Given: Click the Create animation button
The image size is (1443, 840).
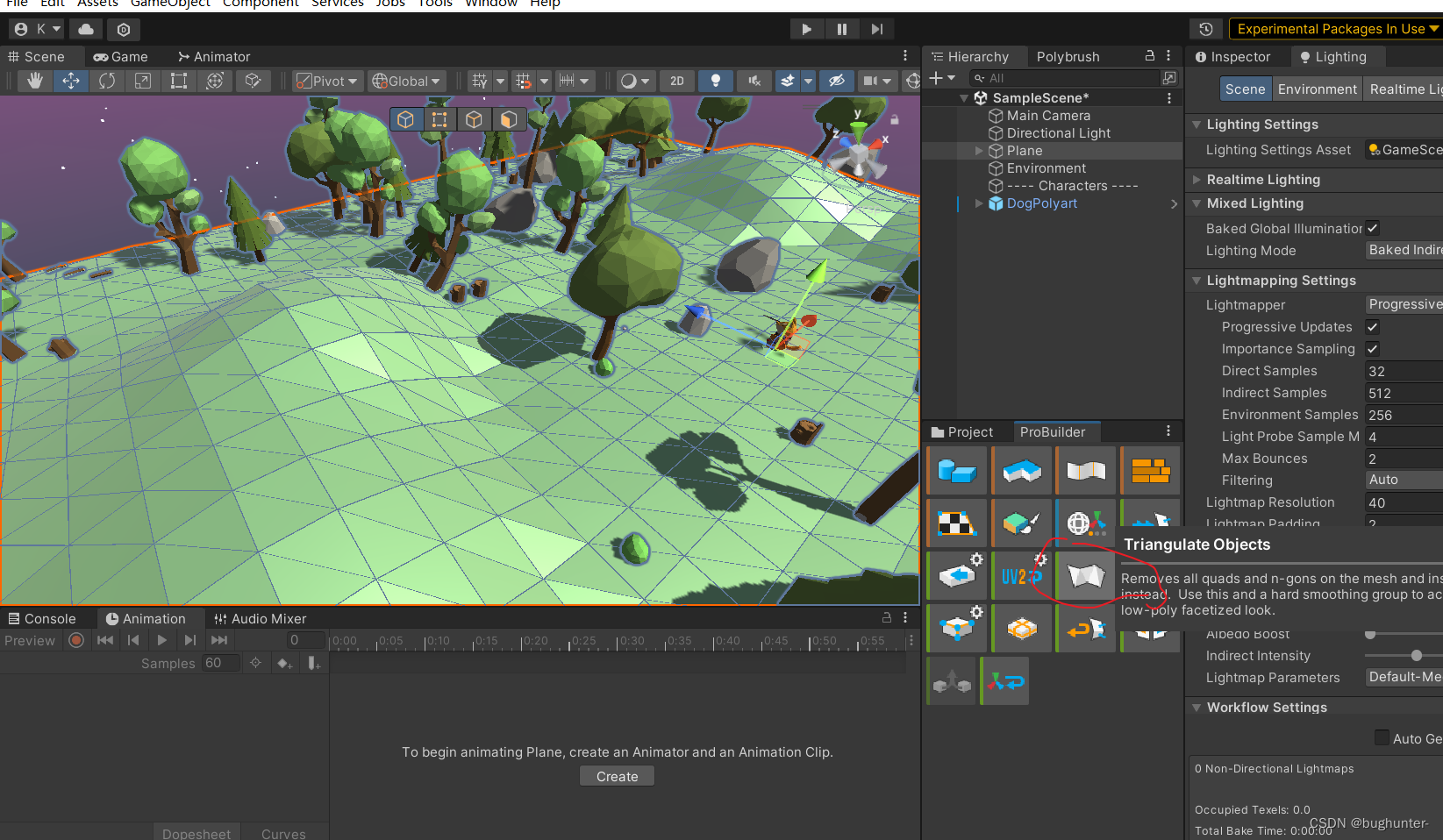Looking at the screenshot, I should coord(617,777).
